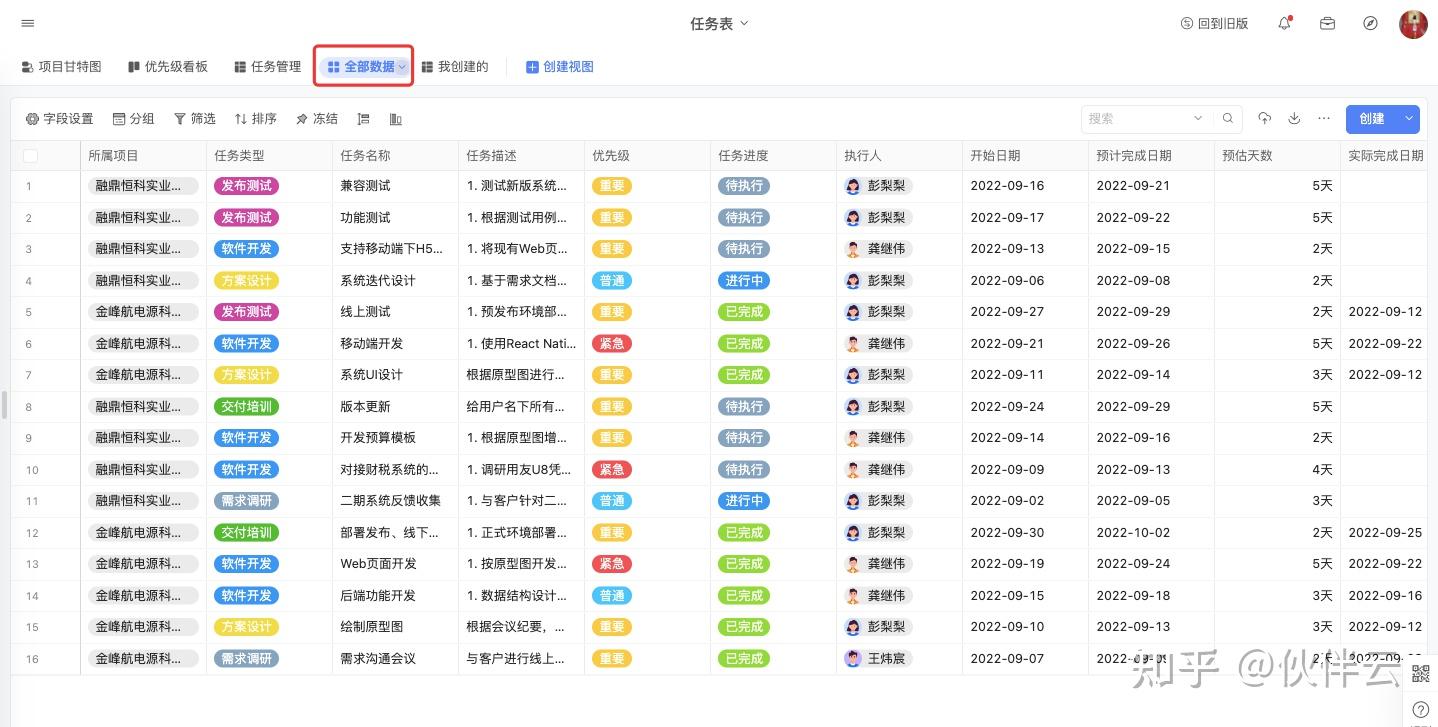This screenshot has width=1438, height=727.
Task: Open the 筛选 filter tool
Action: pos(194,119)
